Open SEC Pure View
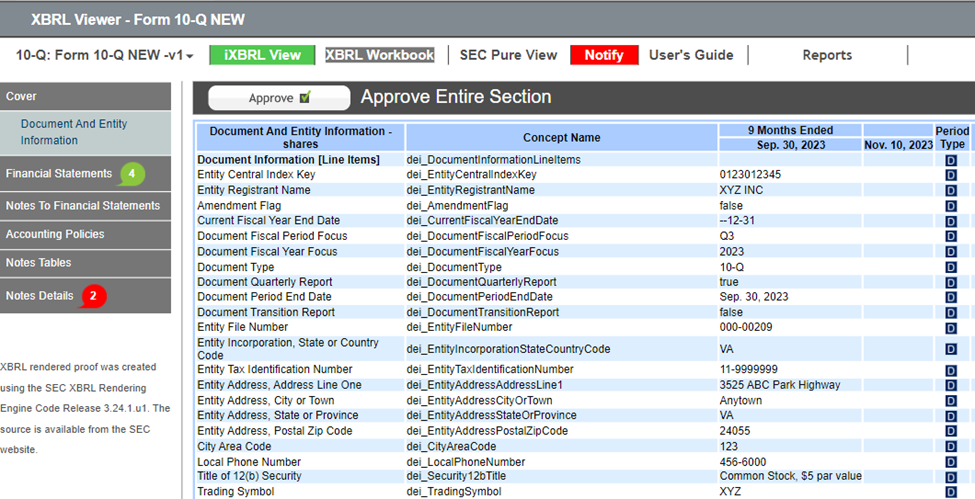The image size is (975, 499). pos(508,55)
